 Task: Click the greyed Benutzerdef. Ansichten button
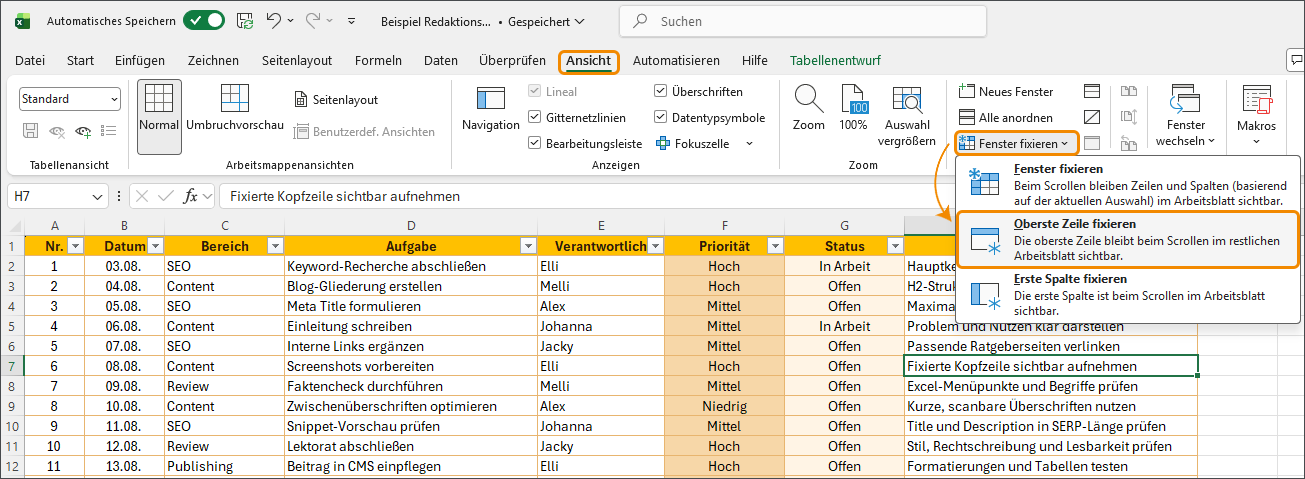364,131
